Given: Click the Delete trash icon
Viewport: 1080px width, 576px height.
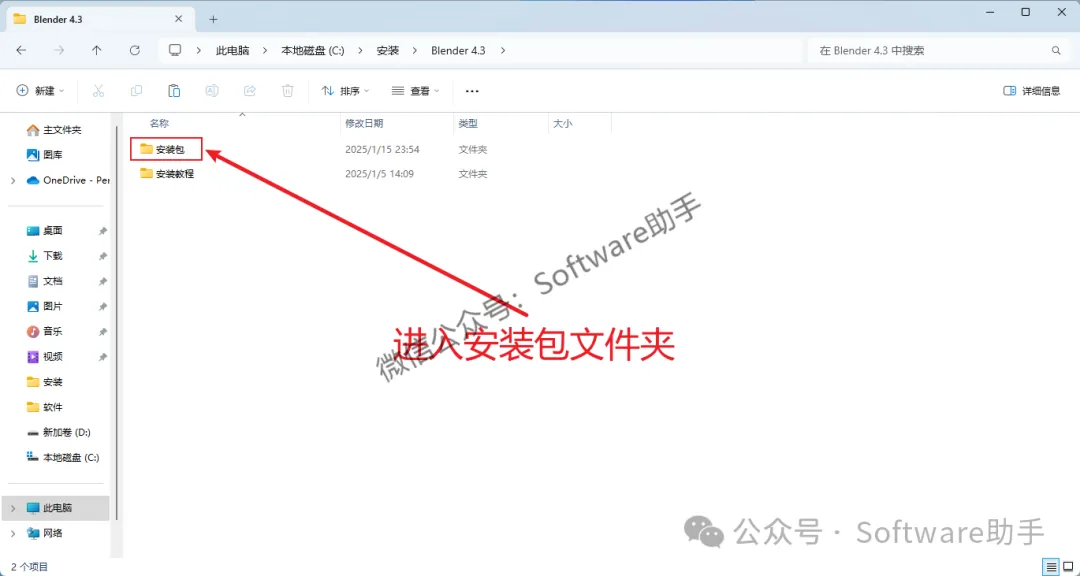Looking at the screenshot, I should pyautogui.click(x=288, y=91).
